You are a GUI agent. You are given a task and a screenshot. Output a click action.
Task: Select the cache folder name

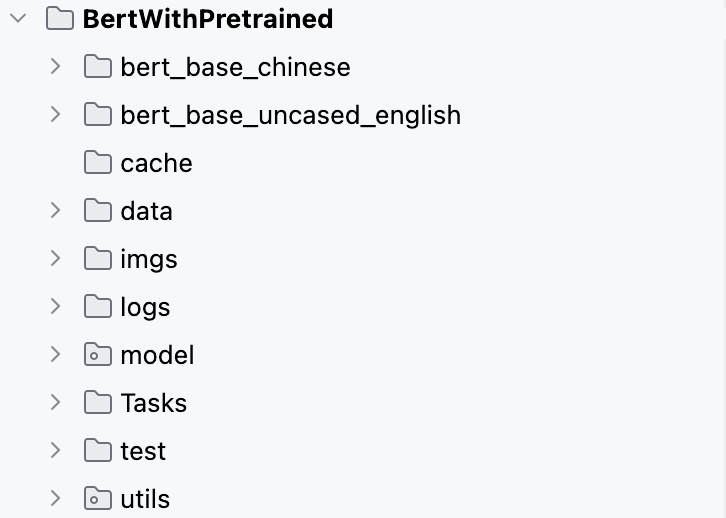[156, 163]
